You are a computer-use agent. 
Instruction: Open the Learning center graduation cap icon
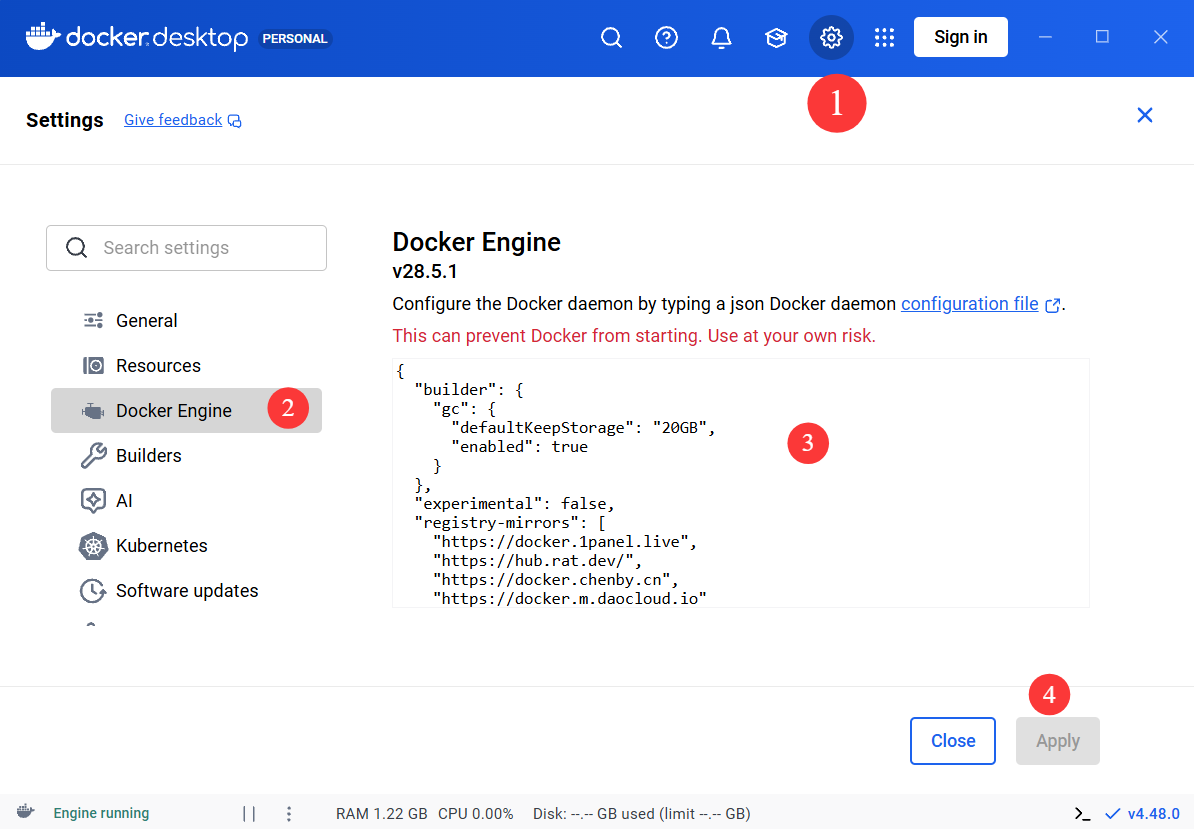pos(776,37)
